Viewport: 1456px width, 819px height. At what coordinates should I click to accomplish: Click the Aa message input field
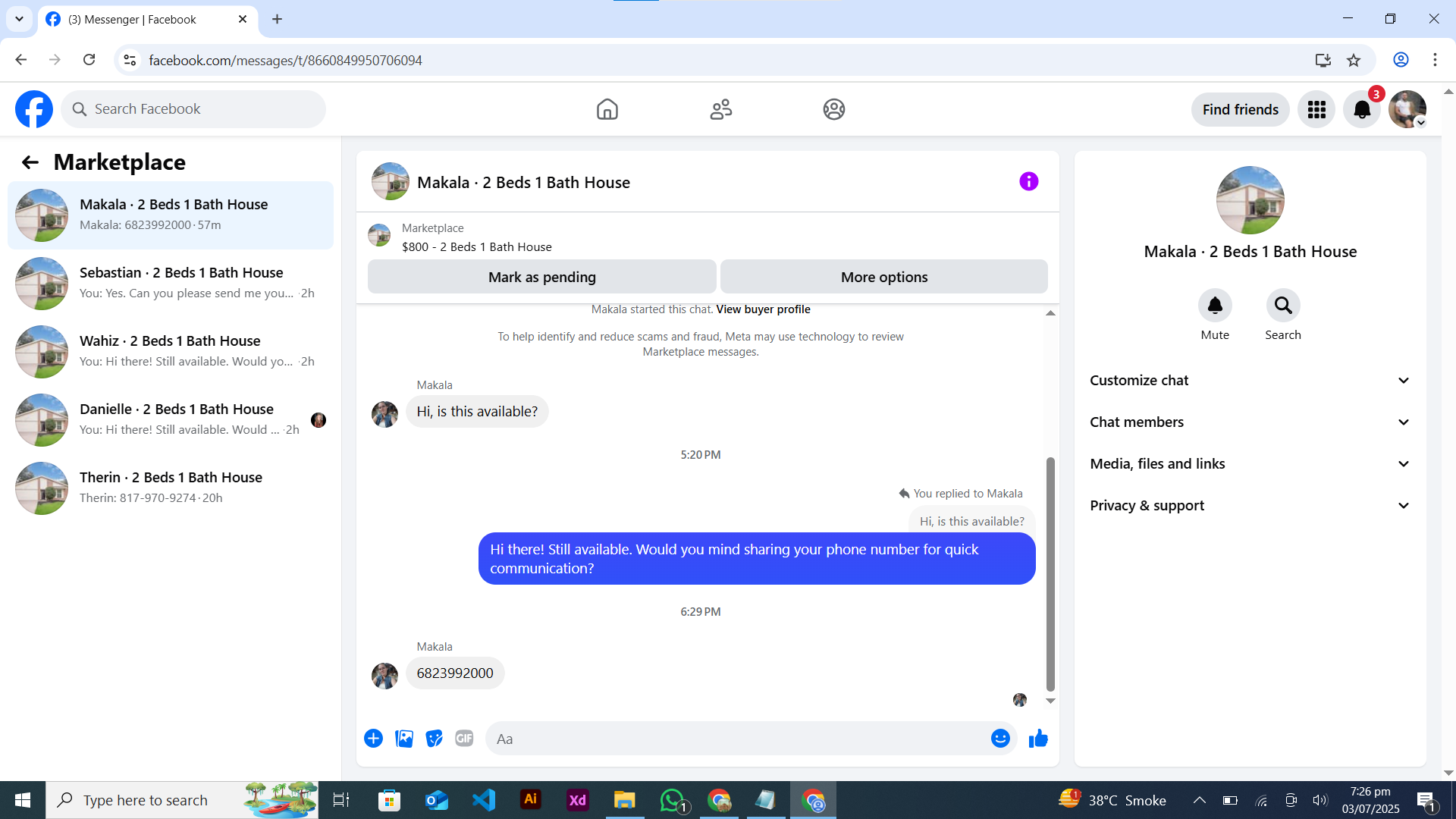736,739
